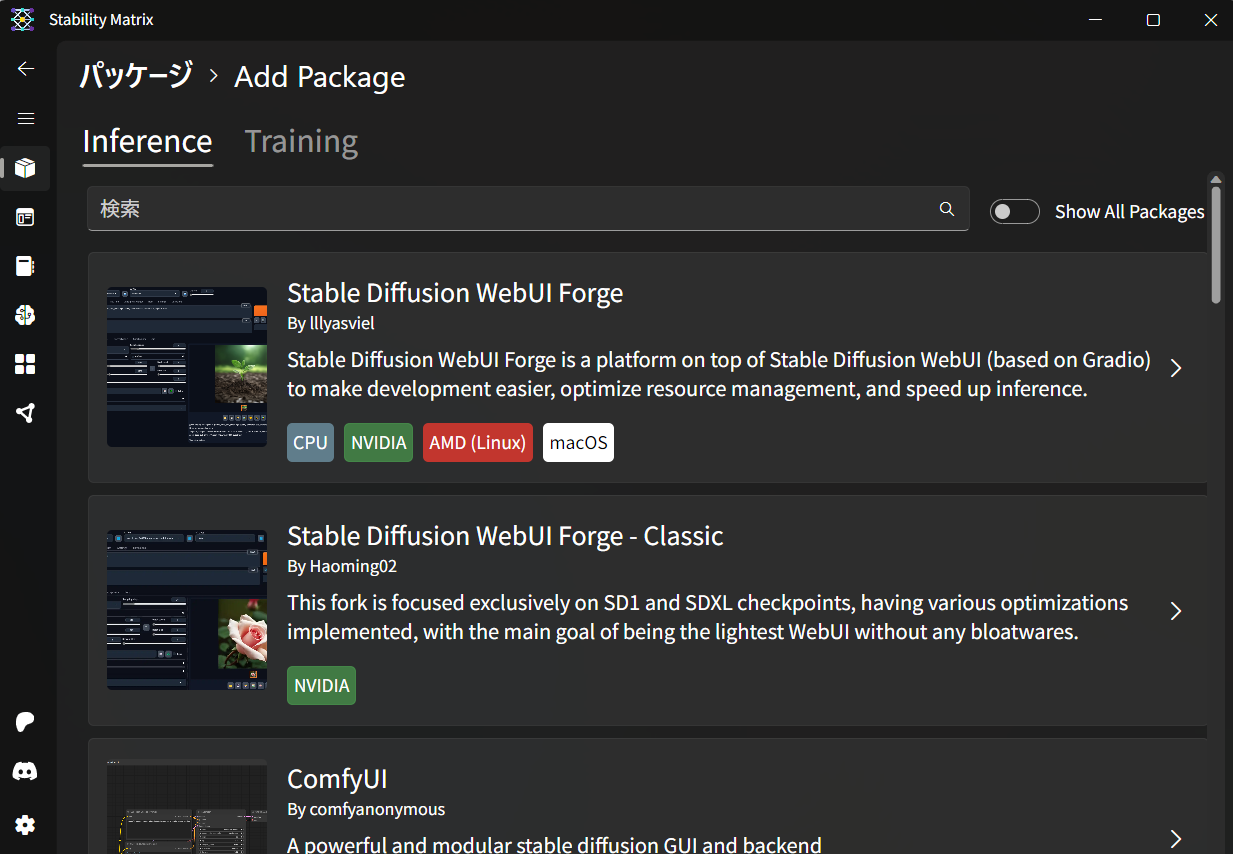1233x854 pixels.
Task: Click the Forge - Classic rose thumbnail
Action: (187, 610)
